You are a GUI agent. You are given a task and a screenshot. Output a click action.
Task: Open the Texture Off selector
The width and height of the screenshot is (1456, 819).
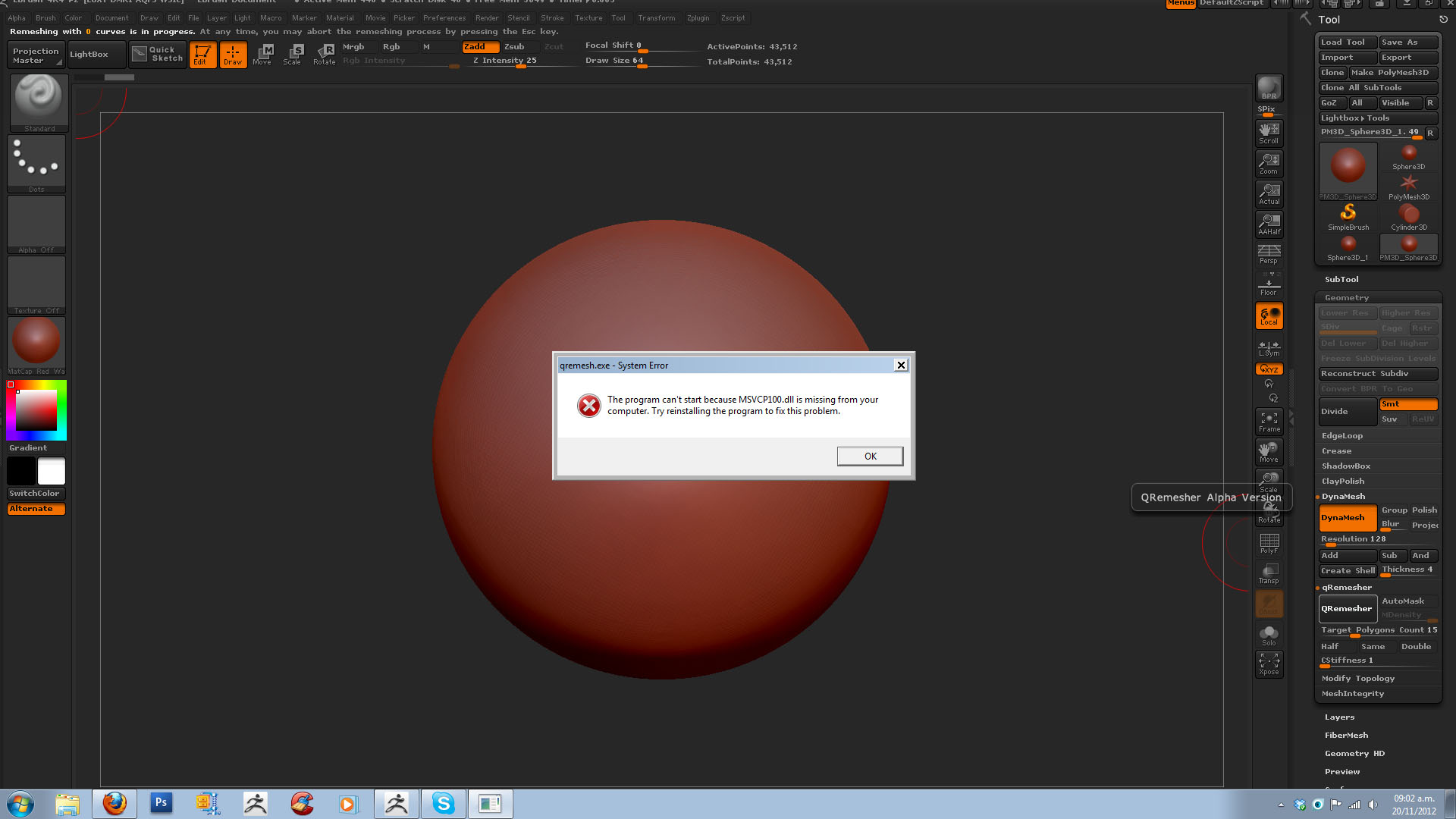[x=36, y=285]
